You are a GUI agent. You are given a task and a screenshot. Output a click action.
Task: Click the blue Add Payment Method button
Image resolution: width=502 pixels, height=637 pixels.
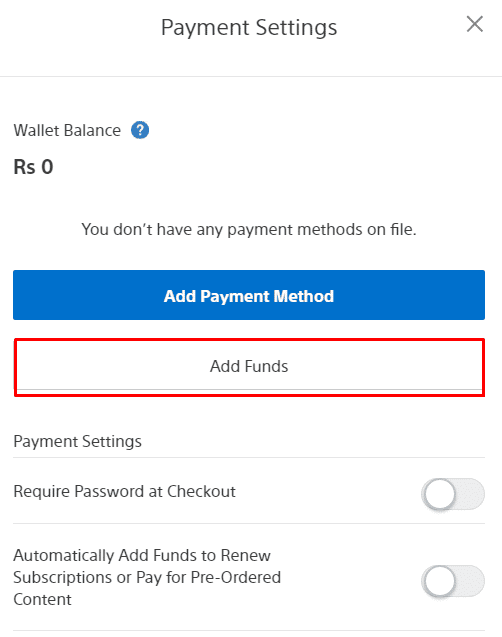click(249, 295)
